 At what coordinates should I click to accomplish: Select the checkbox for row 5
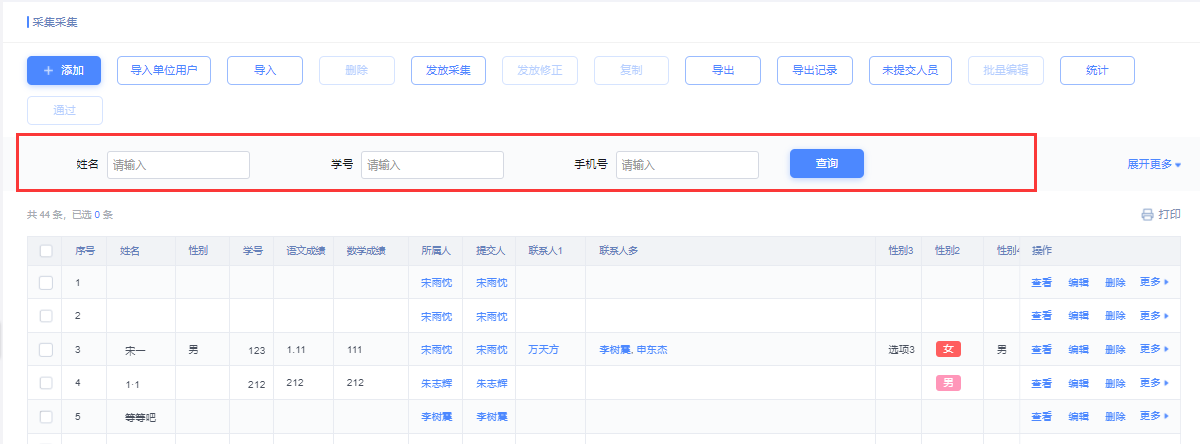46,417
